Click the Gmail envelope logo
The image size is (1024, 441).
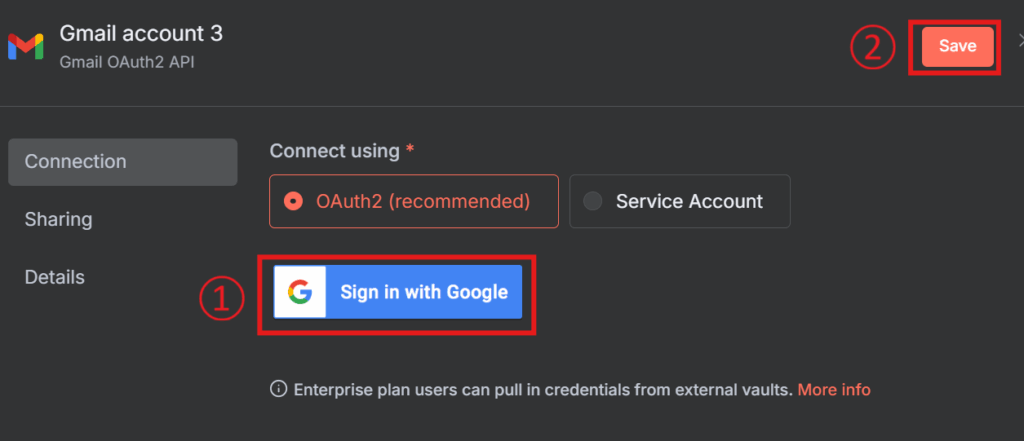coord(25,45)
